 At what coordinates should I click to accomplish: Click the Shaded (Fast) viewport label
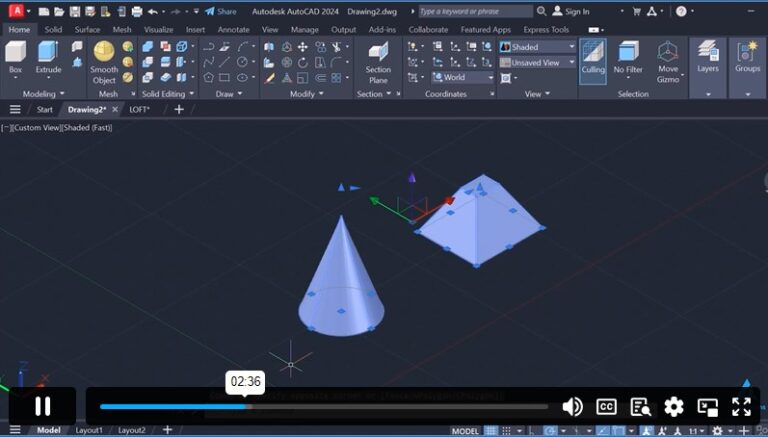(x=87, y=128)
